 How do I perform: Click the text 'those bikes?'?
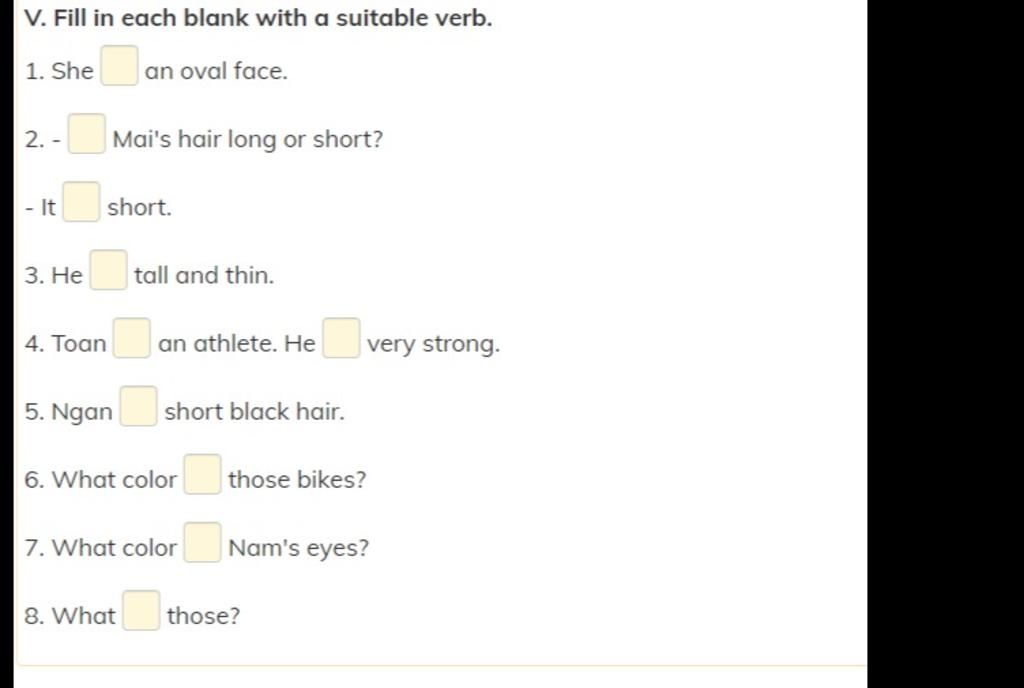(297, 479)
